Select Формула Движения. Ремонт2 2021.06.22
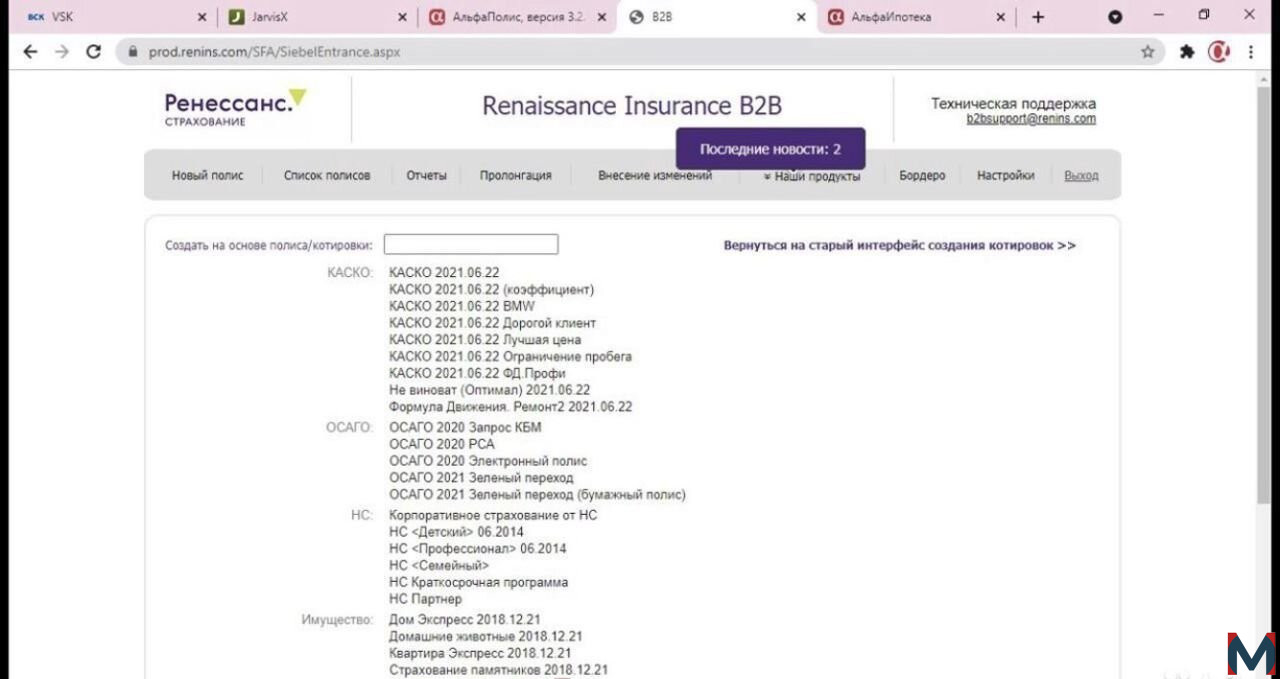The image size is (1280, 679). pyautogui.click(x=510, y=407)
